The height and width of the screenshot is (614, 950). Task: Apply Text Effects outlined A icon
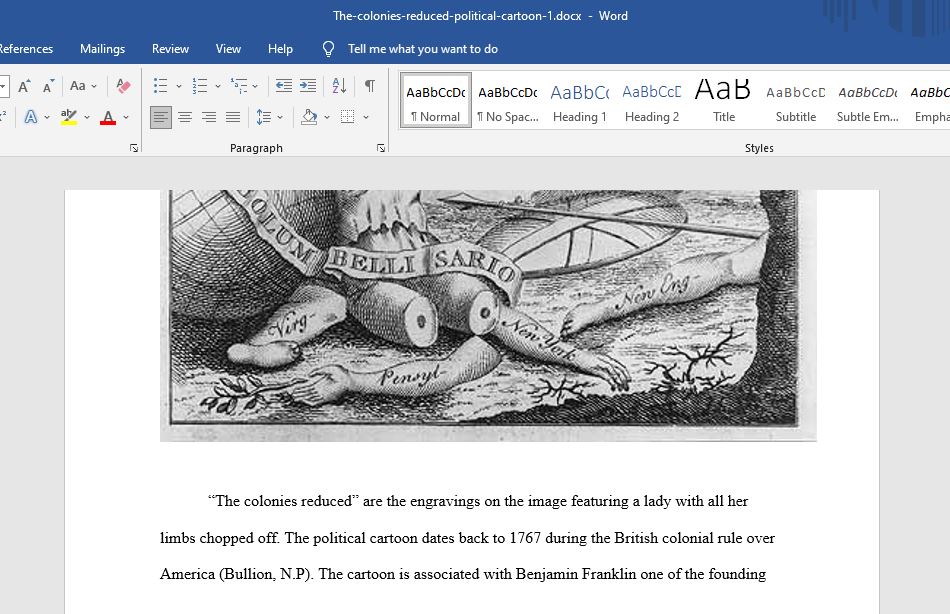[30, 117]
